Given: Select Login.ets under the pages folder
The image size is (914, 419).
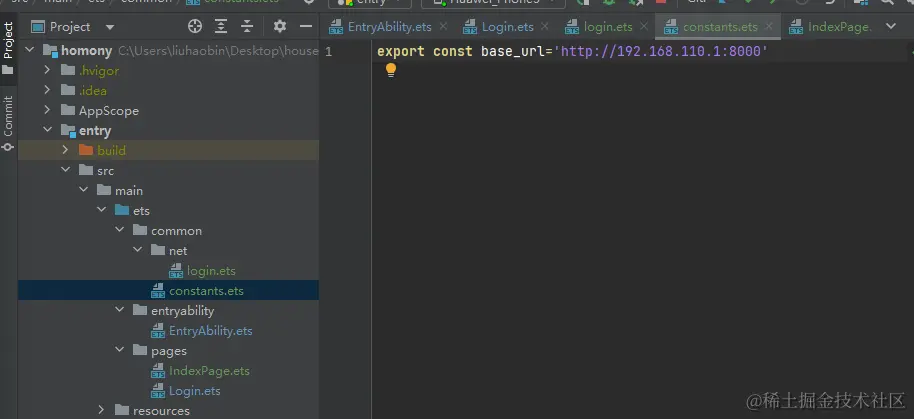Looking at the screenshot, I should pos(195,390).
